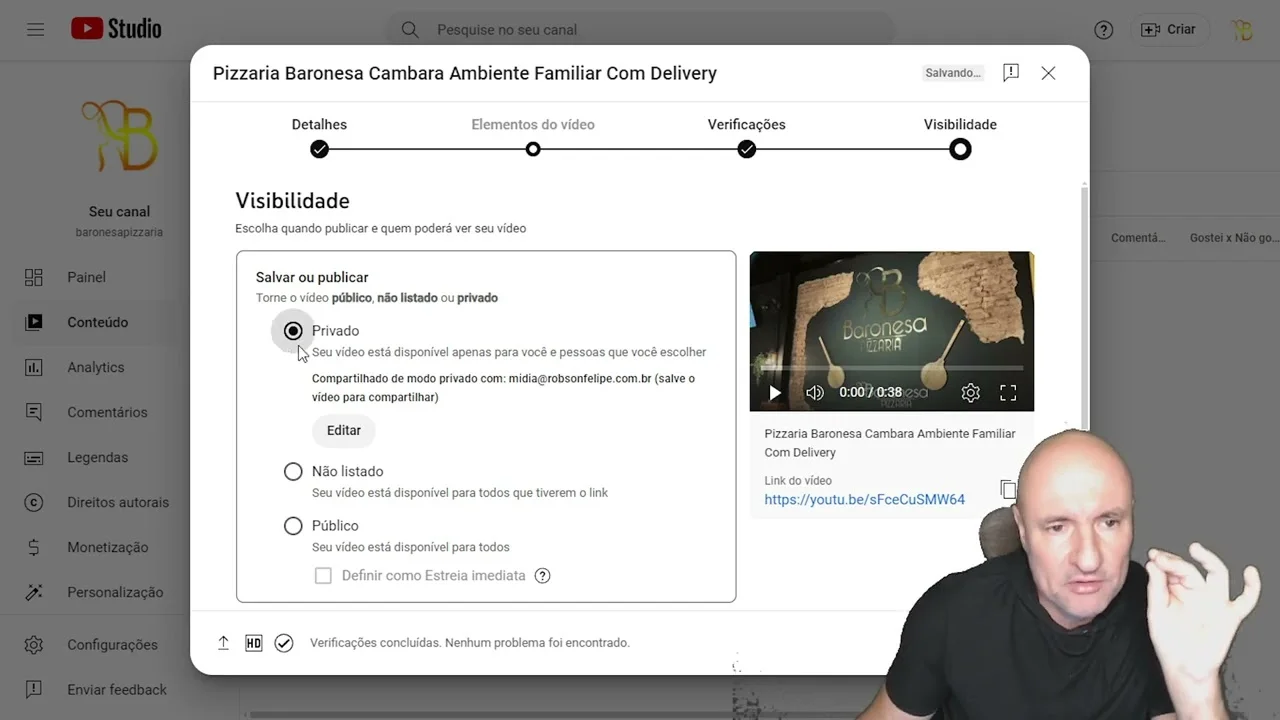The height and width of the screenshot is (720, 1280).
Task: Click the checks complete checkmark icon
Action: click(284, 643)
